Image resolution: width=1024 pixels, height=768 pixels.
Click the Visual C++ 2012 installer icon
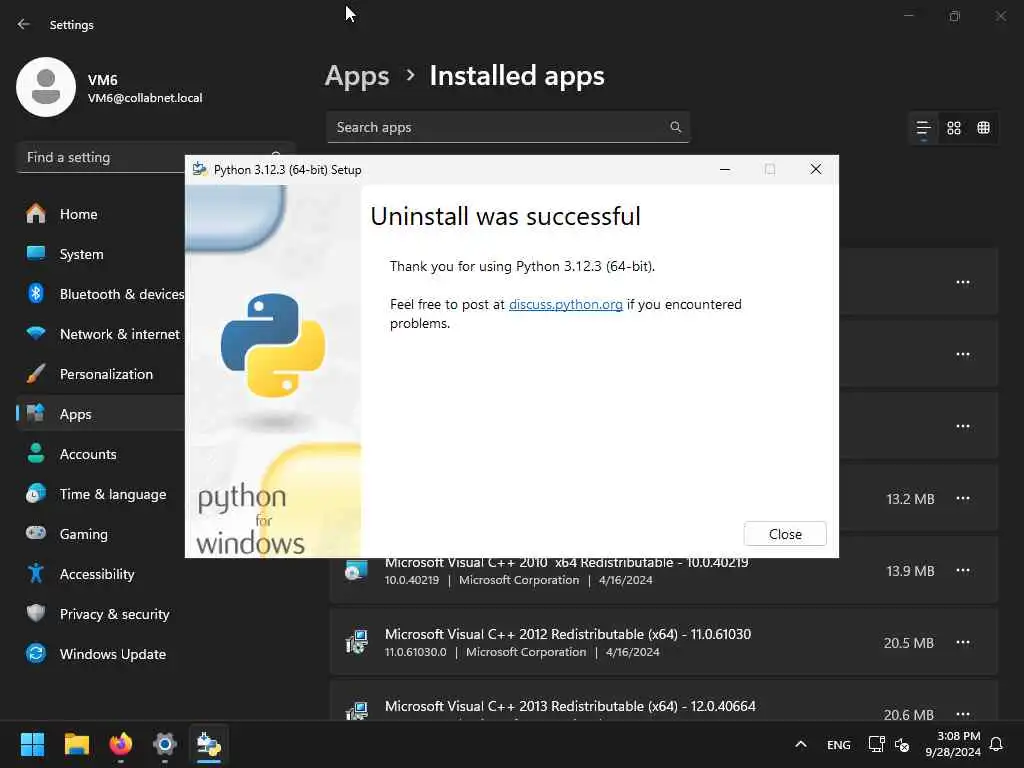[x=357, y=642]
